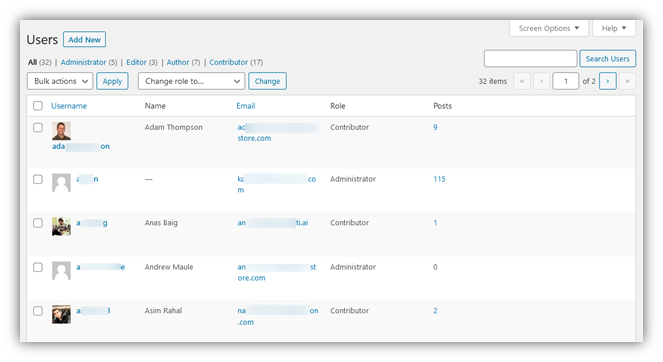Open the Bulk actions dropdown
Image resolution: width=663 pixels, height=362 pixels.
click(60, 81)
